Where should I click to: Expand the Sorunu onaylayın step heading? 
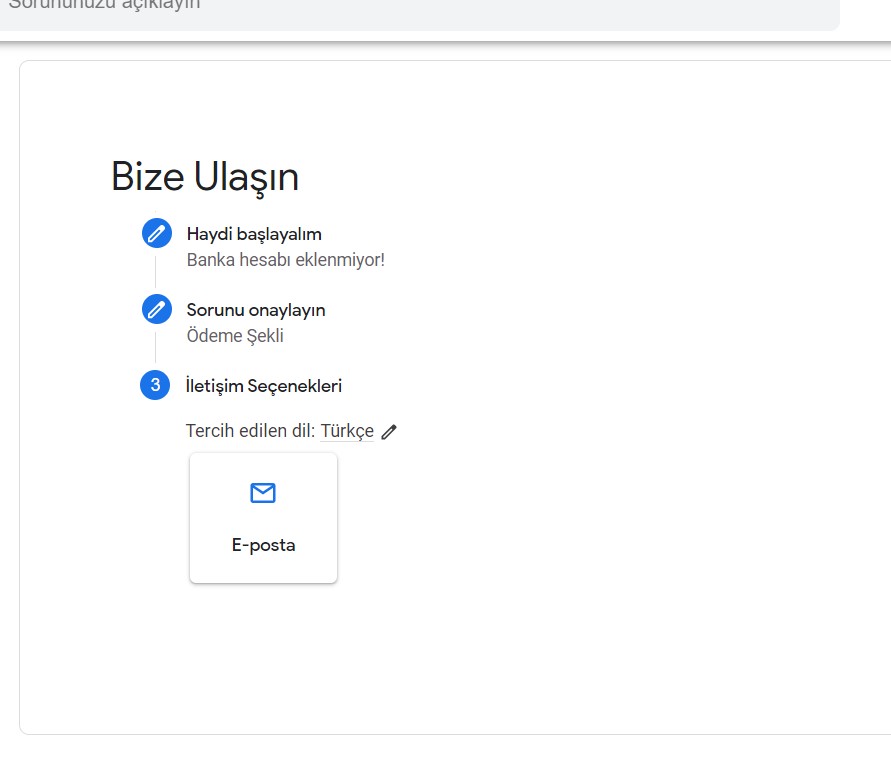point(256,310)
